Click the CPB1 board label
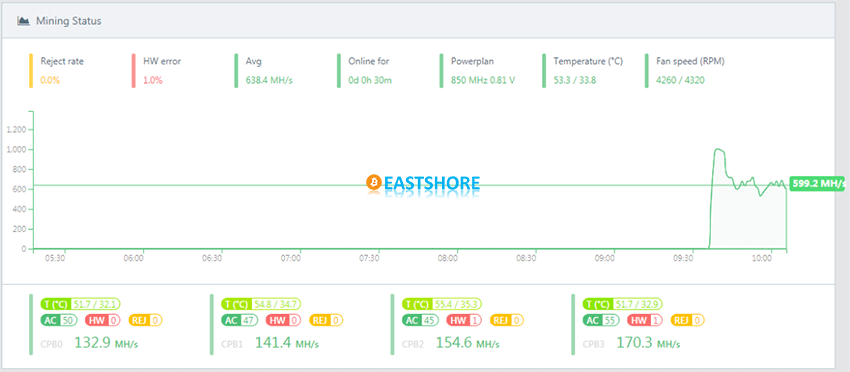The height and width of the screenshot is (372, 850). [x=231, y=344]
